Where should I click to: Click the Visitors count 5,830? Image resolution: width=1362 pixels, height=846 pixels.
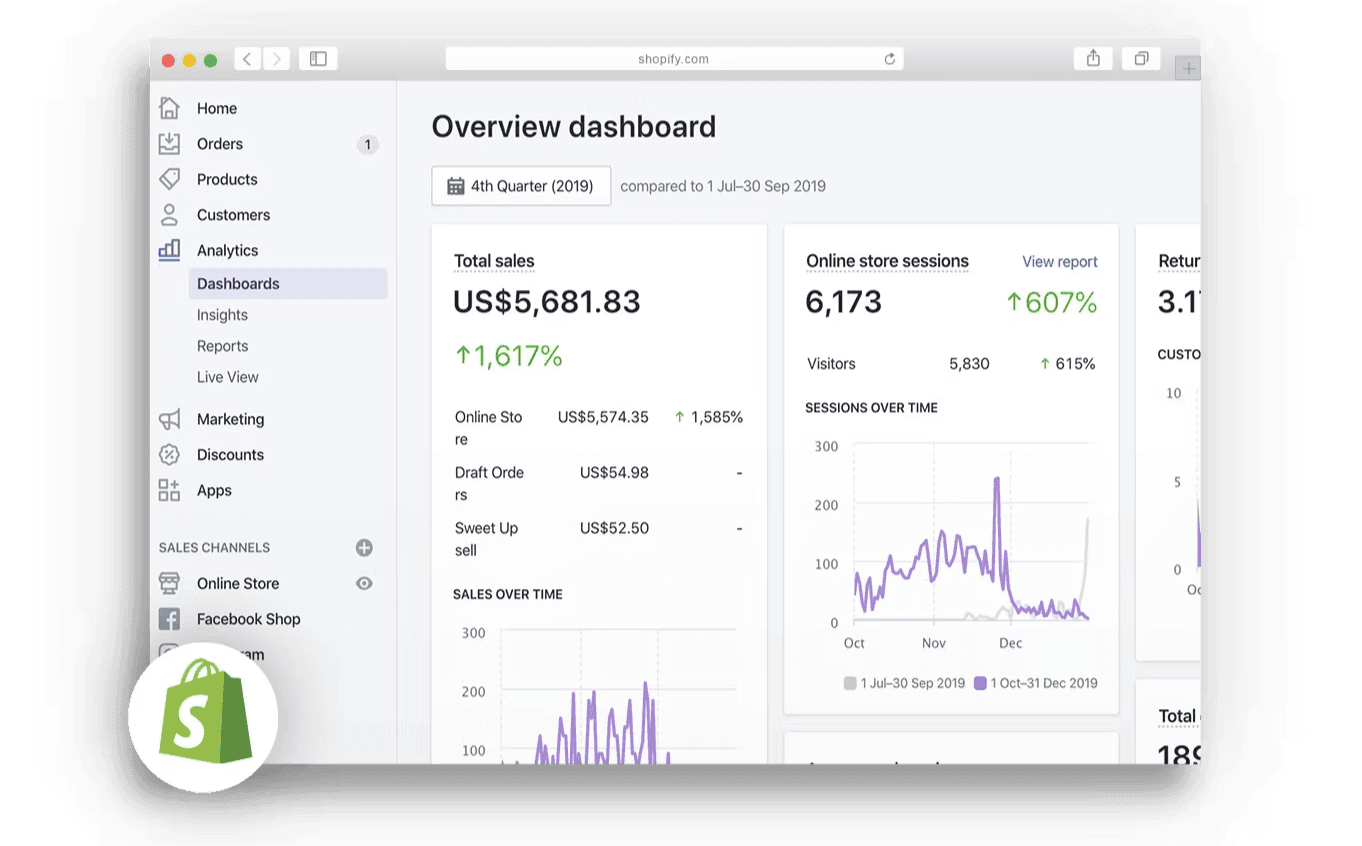[x=969, y=364]
